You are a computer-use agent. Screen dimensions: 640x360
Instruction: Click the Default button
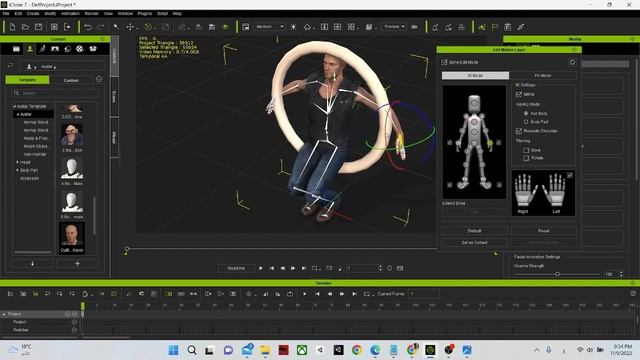point(474,231)
